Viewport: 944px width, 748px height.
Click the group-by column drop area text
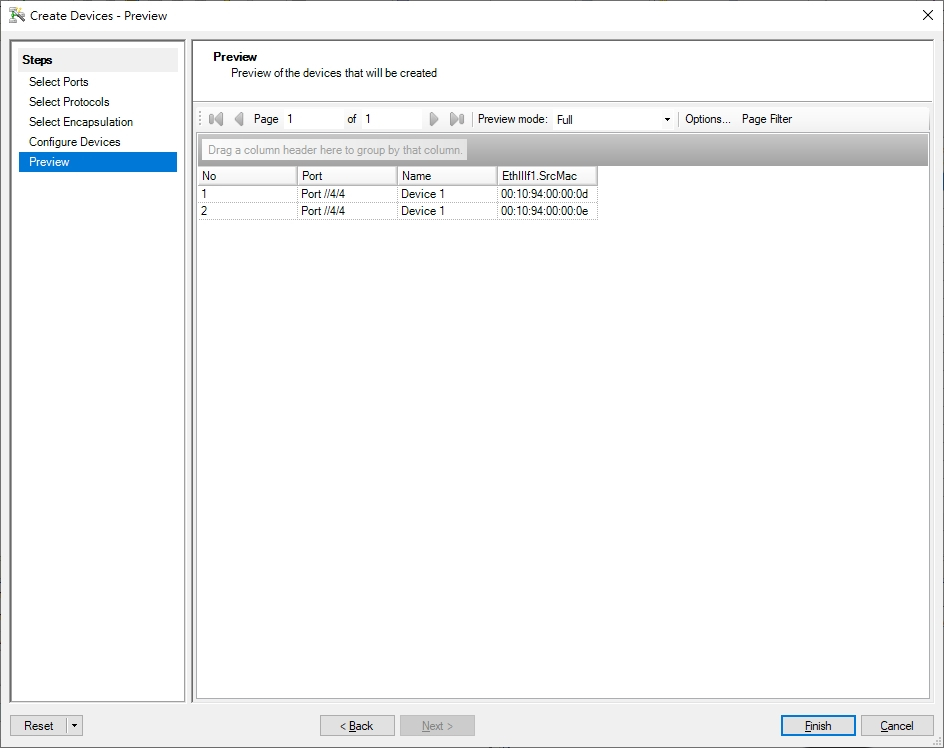coord(335,150)
